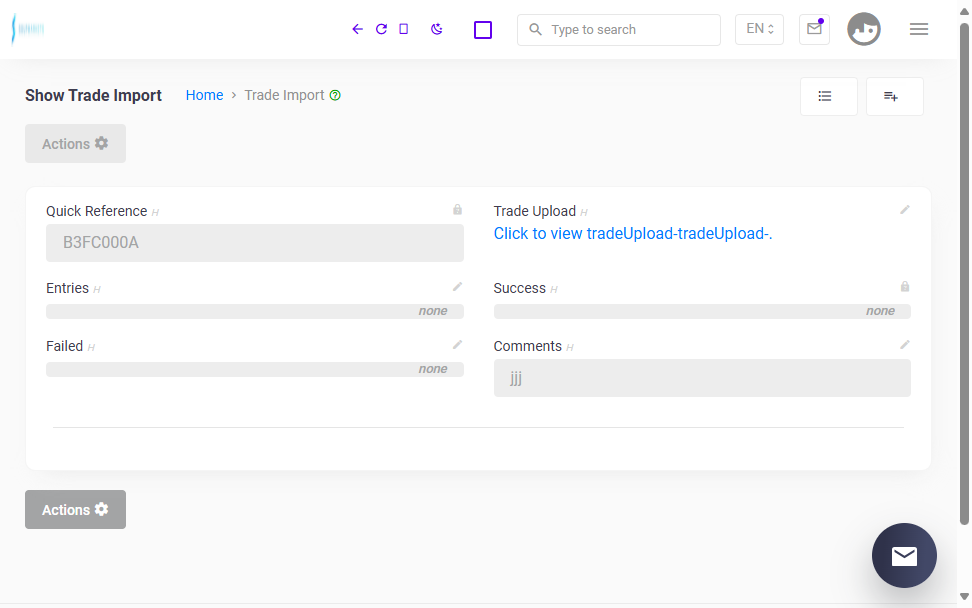Click the Success lock icon
This screenshot has height=608, width=972.
[905, 287]
